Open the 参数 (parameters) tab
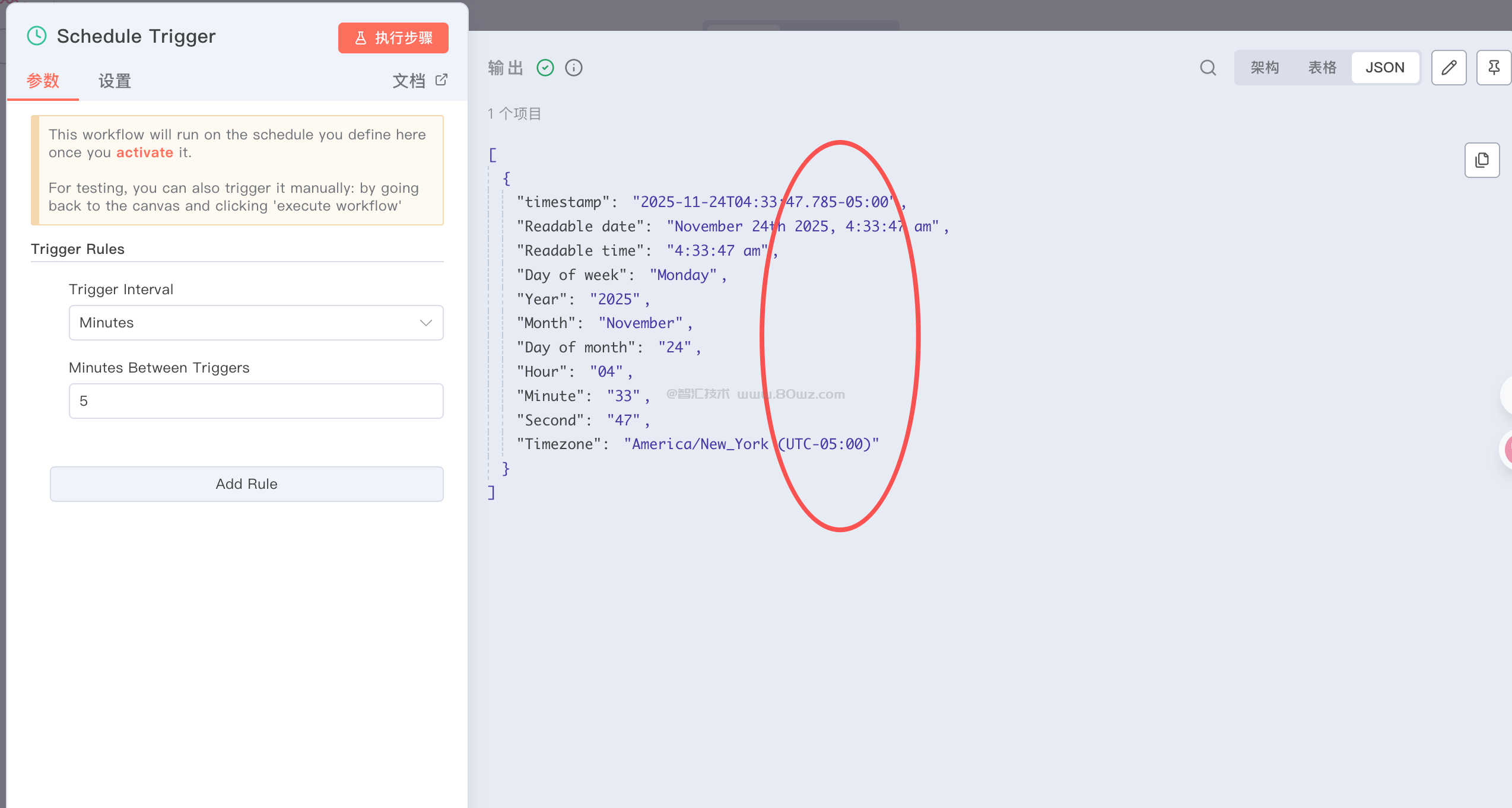This screenshot has width=1512, height=808. point(43,81)
